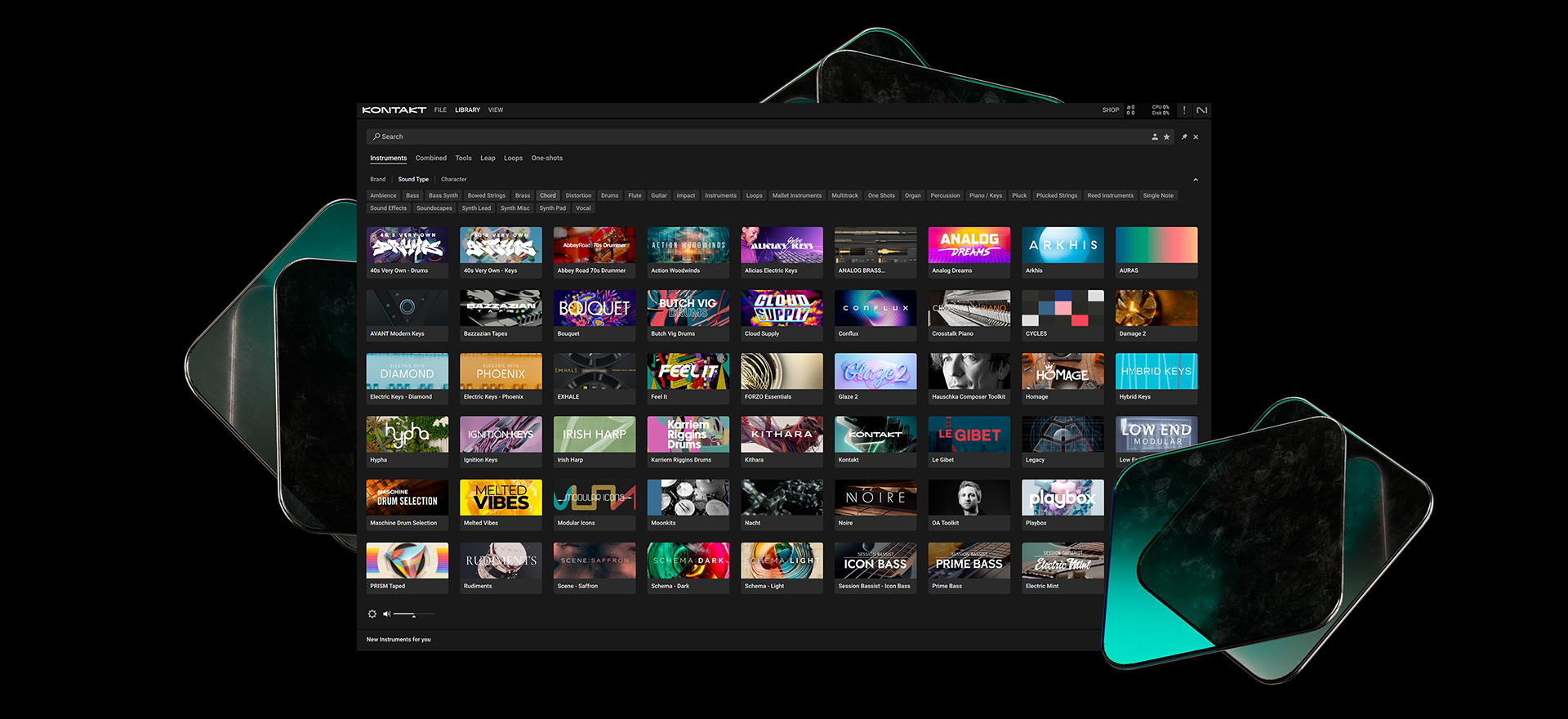The width and height of the screenshot is (1568, 719).
Task: Open the SHOP link
Action: click(x=1111, y=109)
